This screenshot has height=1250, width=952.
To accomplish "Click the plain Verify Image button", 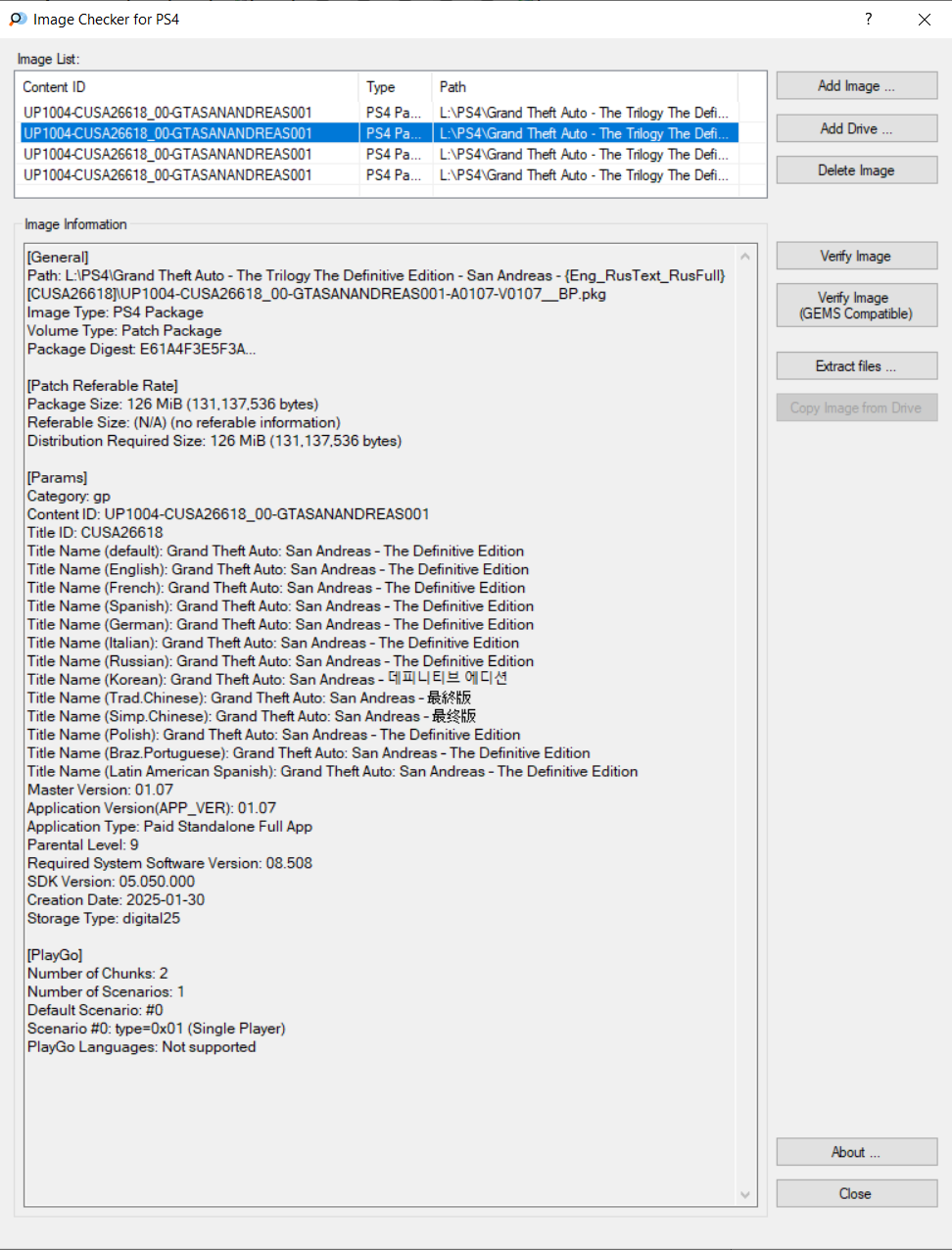I will [x=857, y=256].
